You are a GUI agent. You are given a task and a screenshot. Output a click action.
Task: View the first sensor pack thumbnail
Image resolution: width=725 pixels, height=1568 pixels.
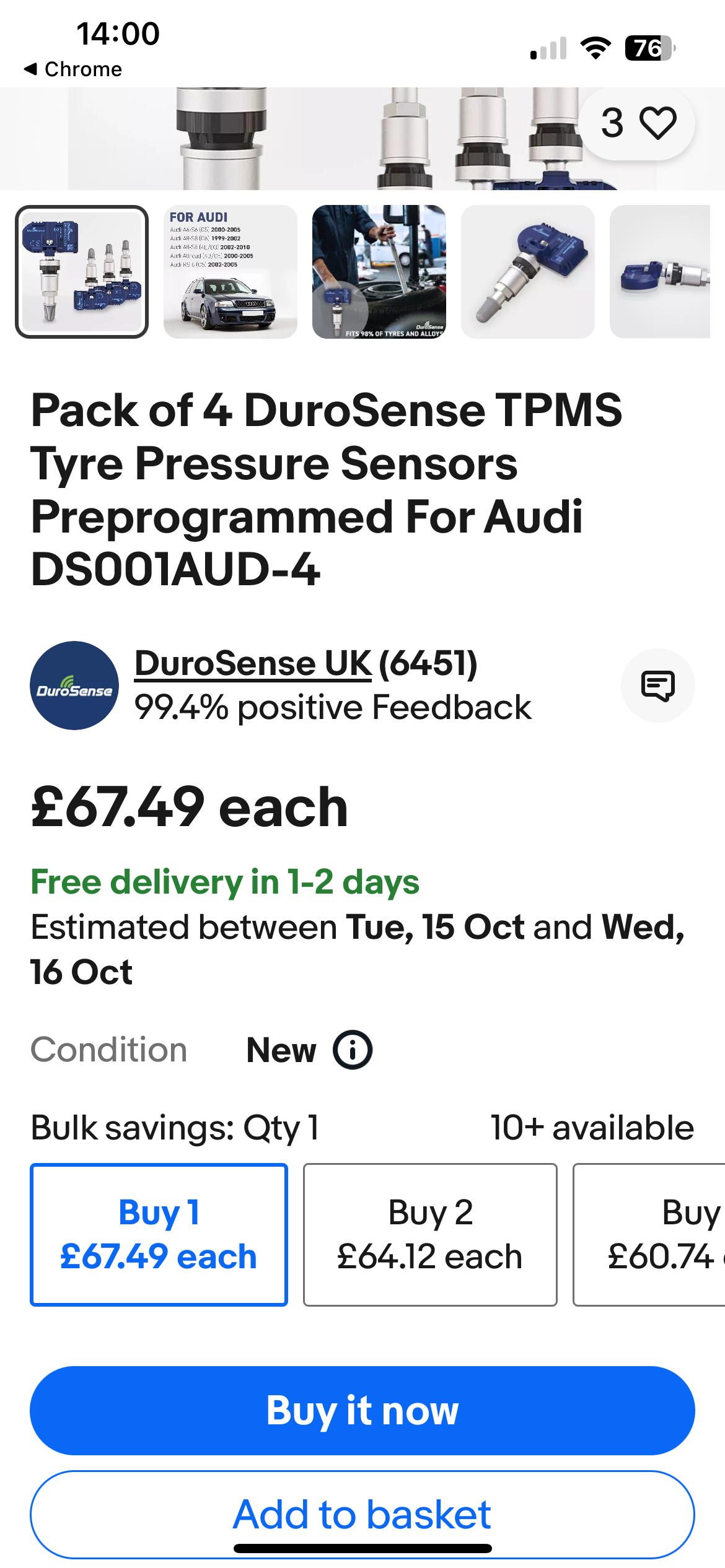click(82, 272)
